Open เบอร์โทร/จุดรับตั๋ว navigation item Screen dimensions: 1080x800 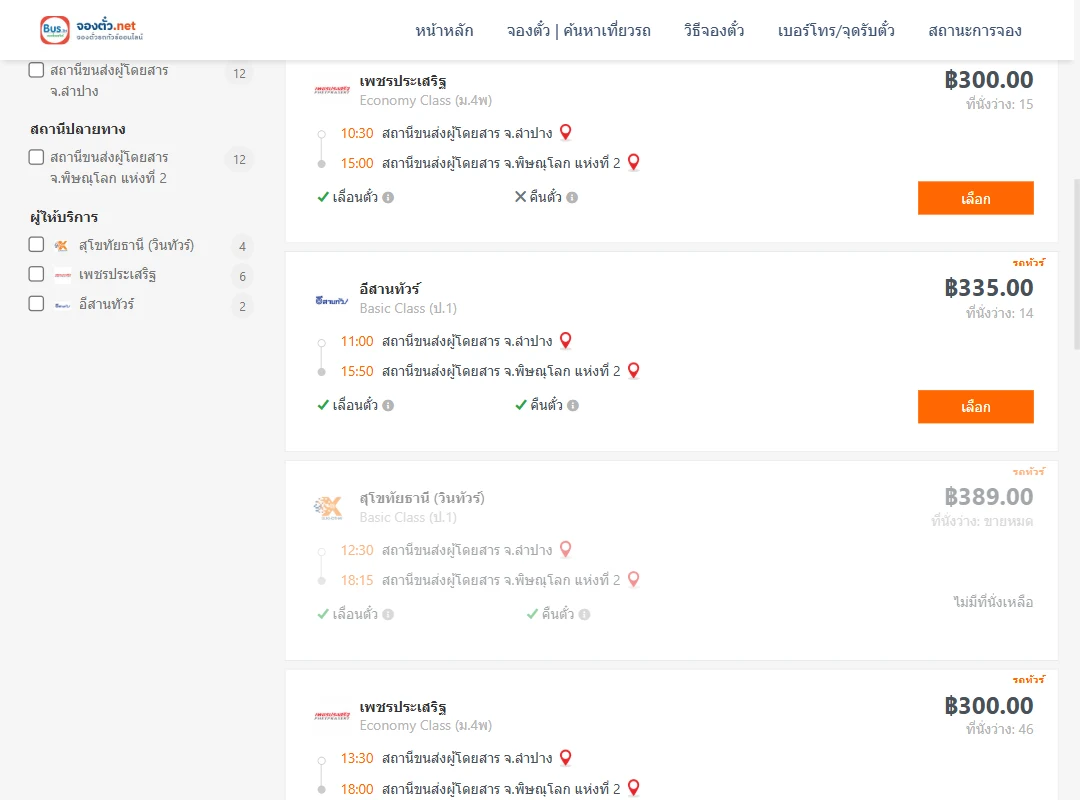[x=836, y=31]
